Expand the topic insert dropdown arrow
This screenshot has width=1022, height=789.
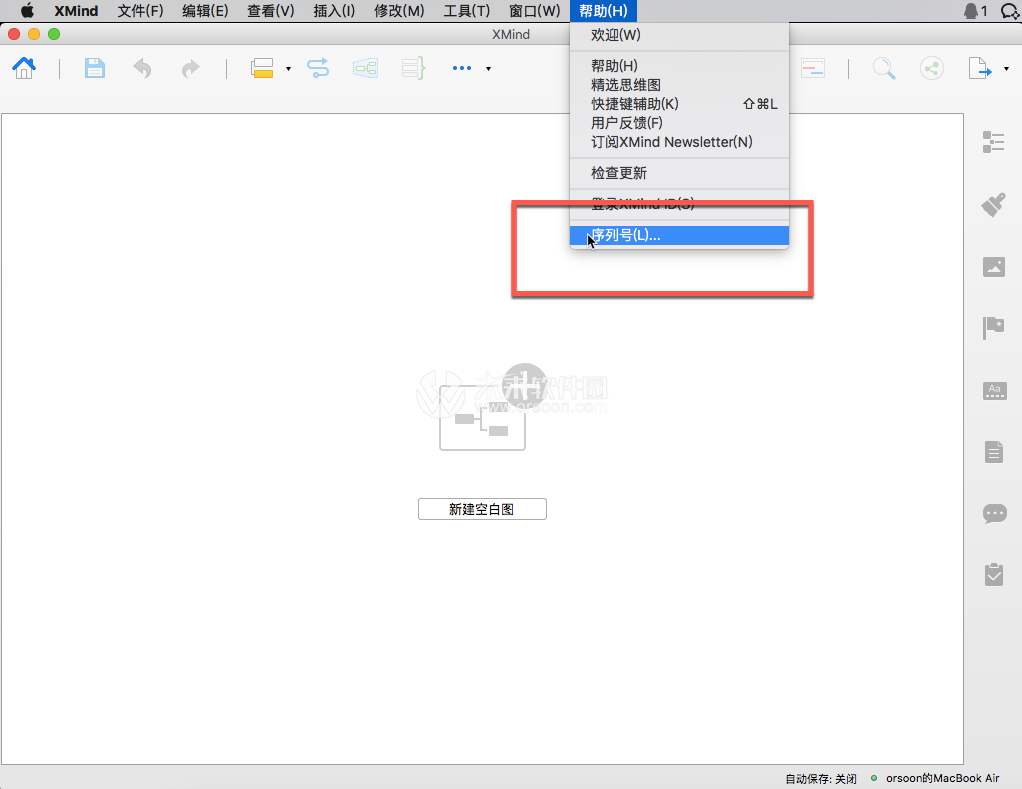(x=288, y=68)
